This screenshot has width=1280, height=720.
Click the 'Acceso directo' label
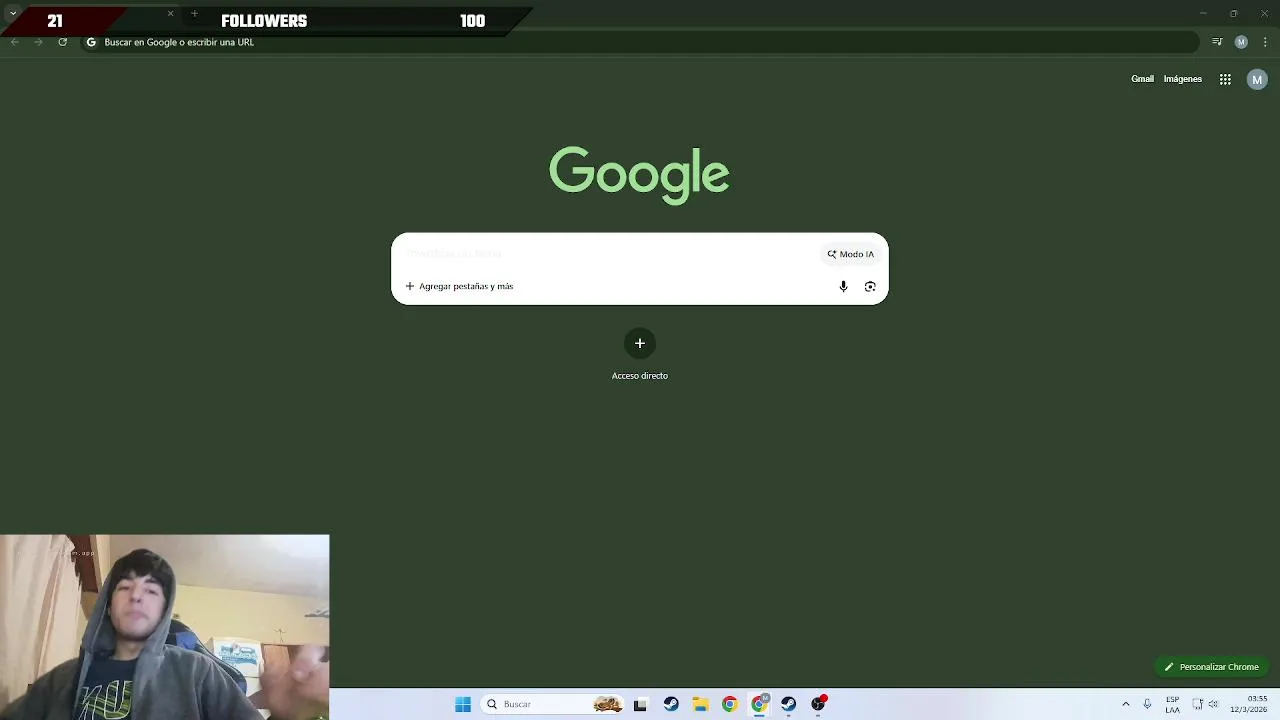click(x=640, y=376)
